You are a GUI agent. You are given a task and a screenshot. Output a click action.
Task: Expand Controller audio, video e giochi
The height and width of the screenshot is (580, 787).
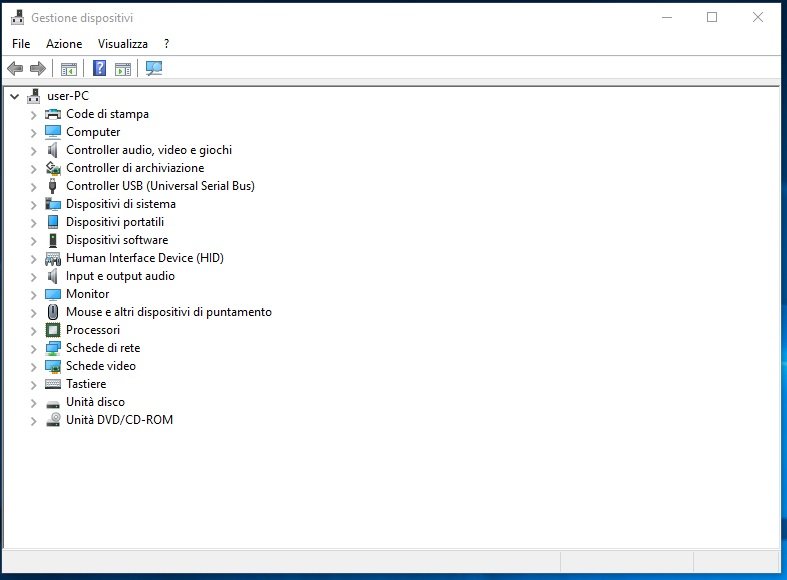[34, 151]
